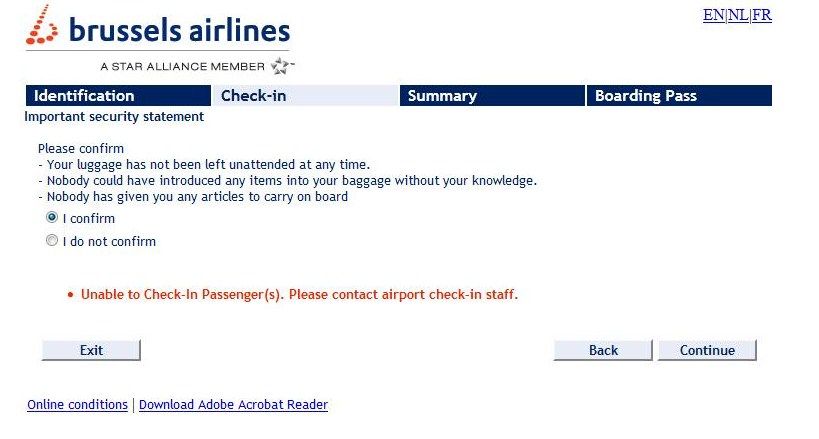The height and width of the screenshot is (439, 819).
Task: Switch language to NL
Action: (x=738, y=15)
